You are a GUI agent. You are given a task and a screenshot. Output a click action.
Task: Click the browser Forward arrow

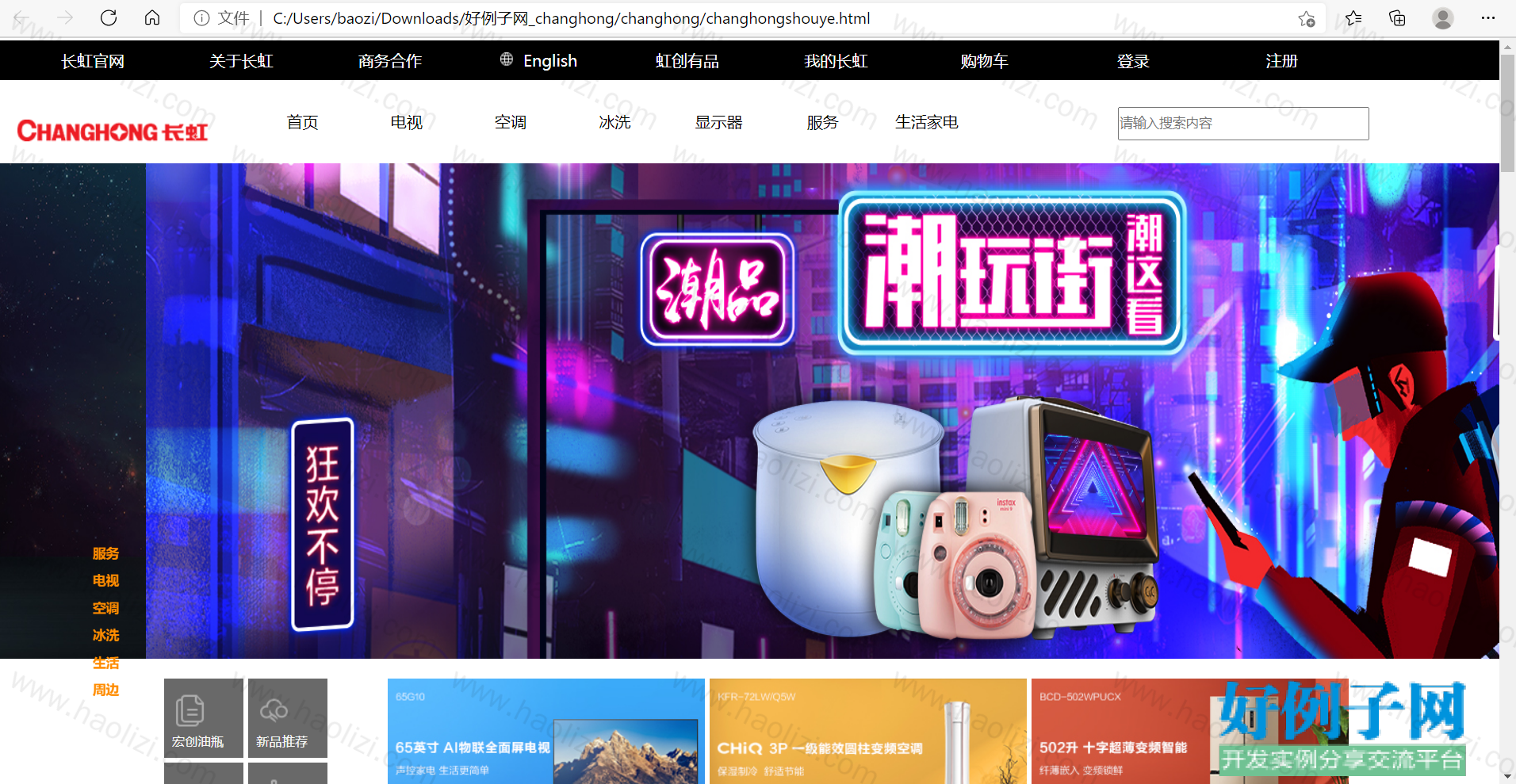[x=65, y=18]
